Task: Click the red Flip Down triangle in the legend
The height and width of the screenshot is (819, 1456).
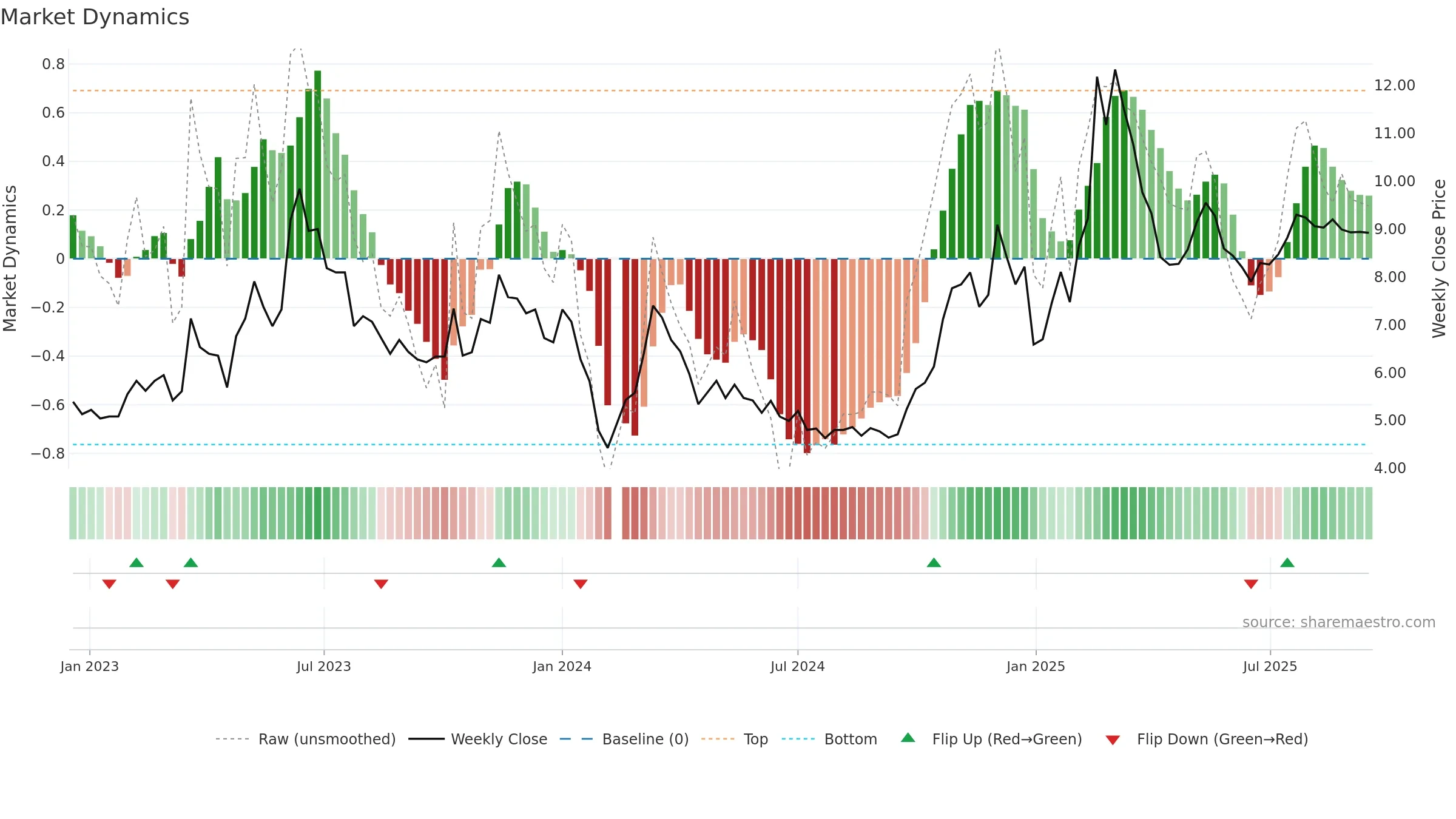Action: (1113, 740)
